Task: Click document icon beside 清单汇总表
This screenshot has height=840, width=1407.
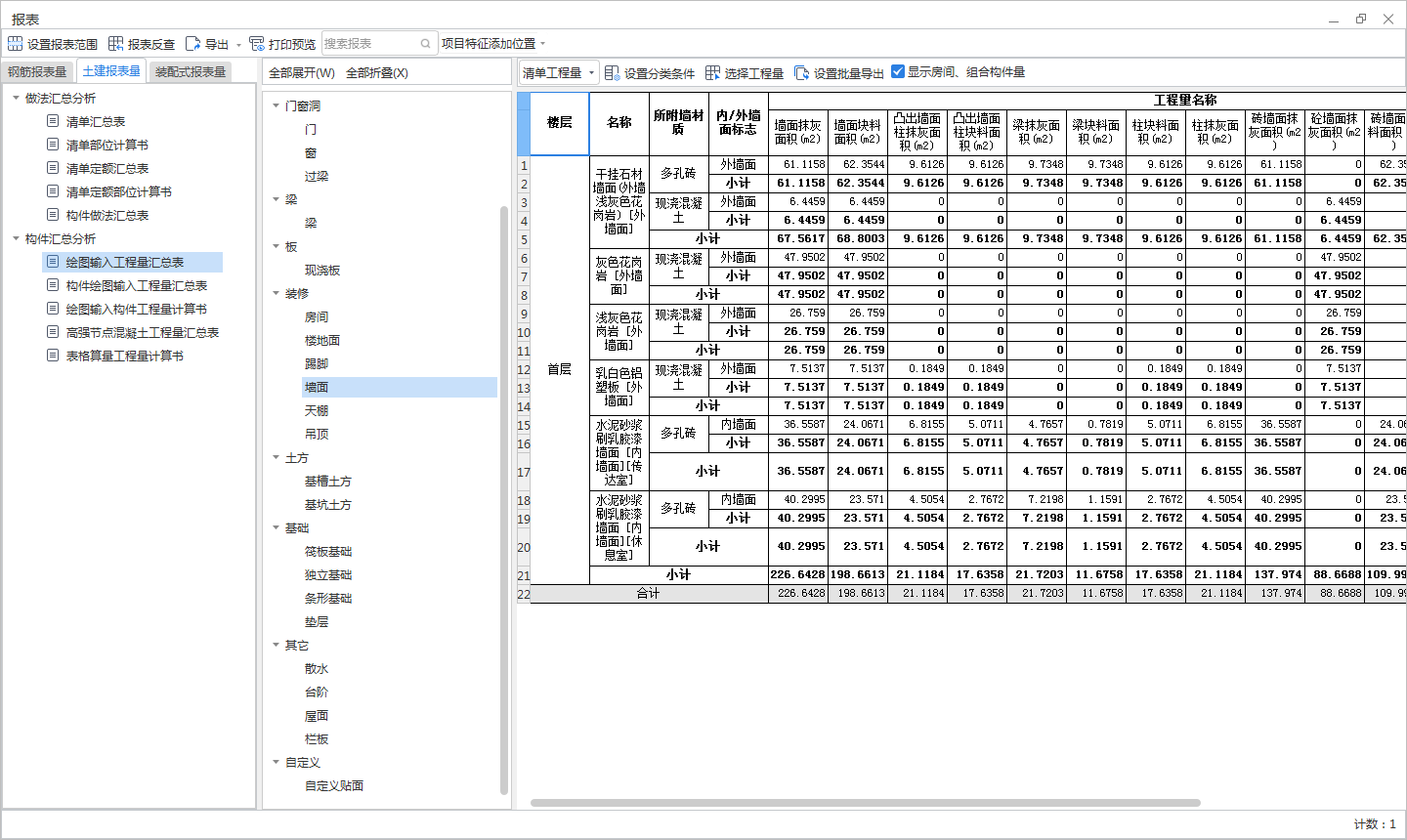Action: click(53, 121)
